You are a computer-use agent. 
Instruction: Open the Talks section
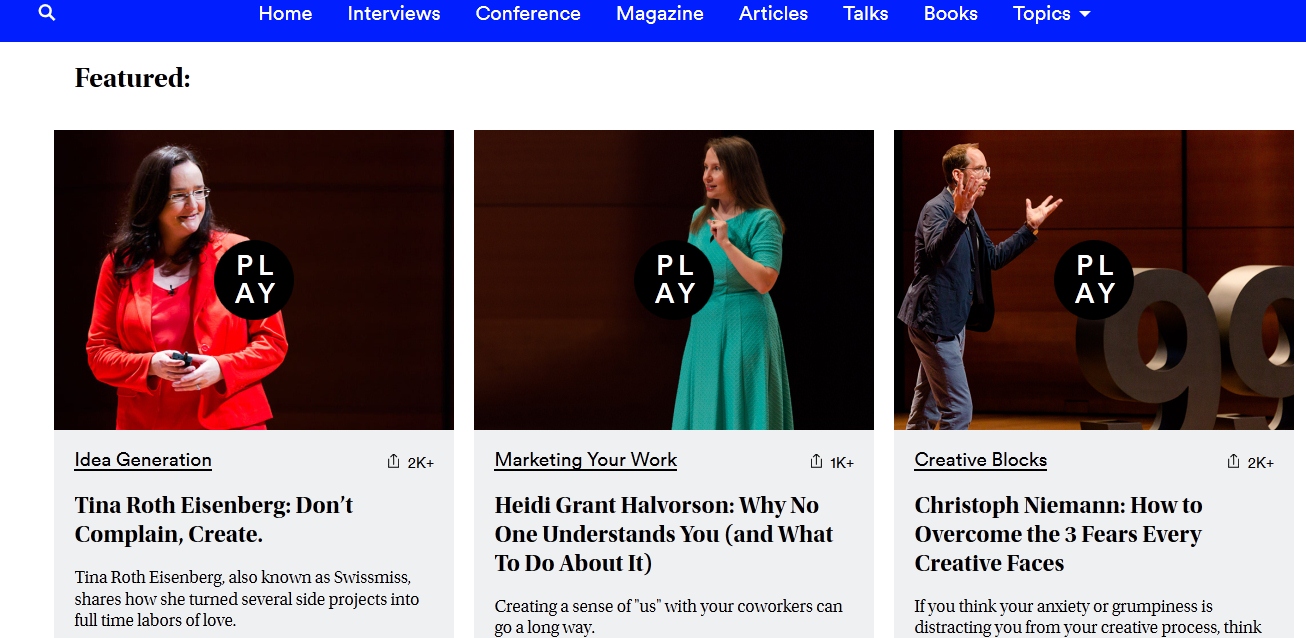[x=866, y=14]
